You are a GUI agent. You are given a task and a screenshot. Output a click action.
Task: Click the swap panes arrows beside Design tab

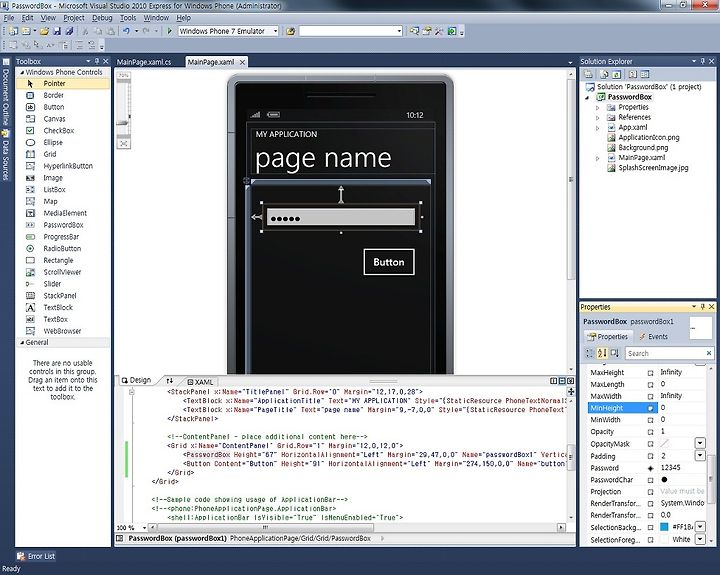coord(170,381)
